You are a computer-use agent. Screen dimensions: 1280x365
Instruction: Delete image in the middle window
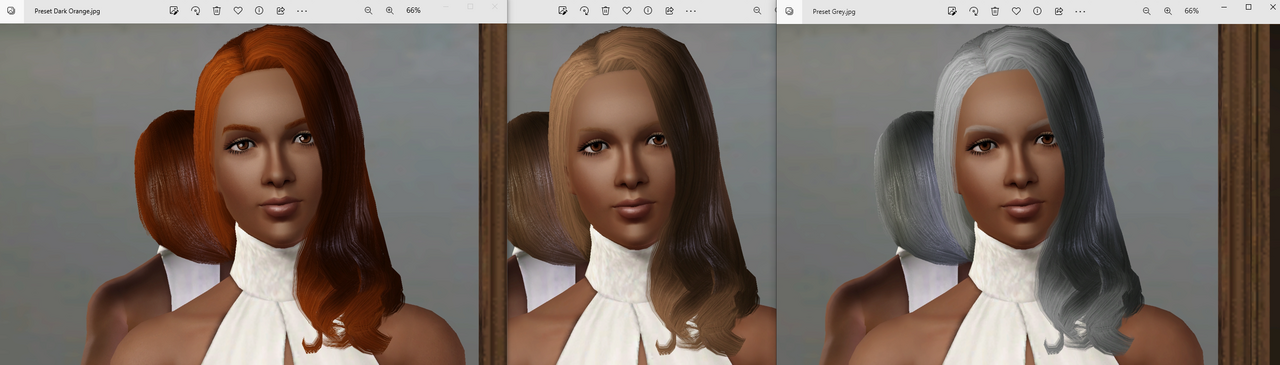(605, 10)
